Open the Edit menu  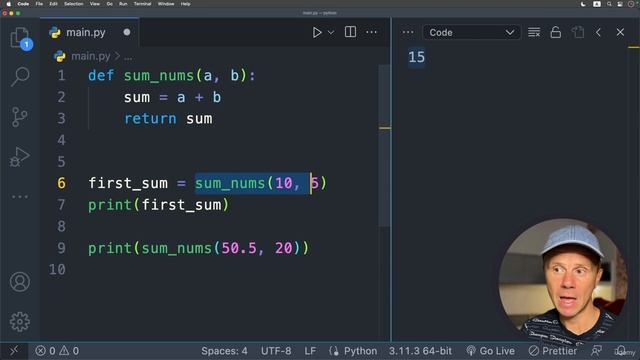pos(53,4)
